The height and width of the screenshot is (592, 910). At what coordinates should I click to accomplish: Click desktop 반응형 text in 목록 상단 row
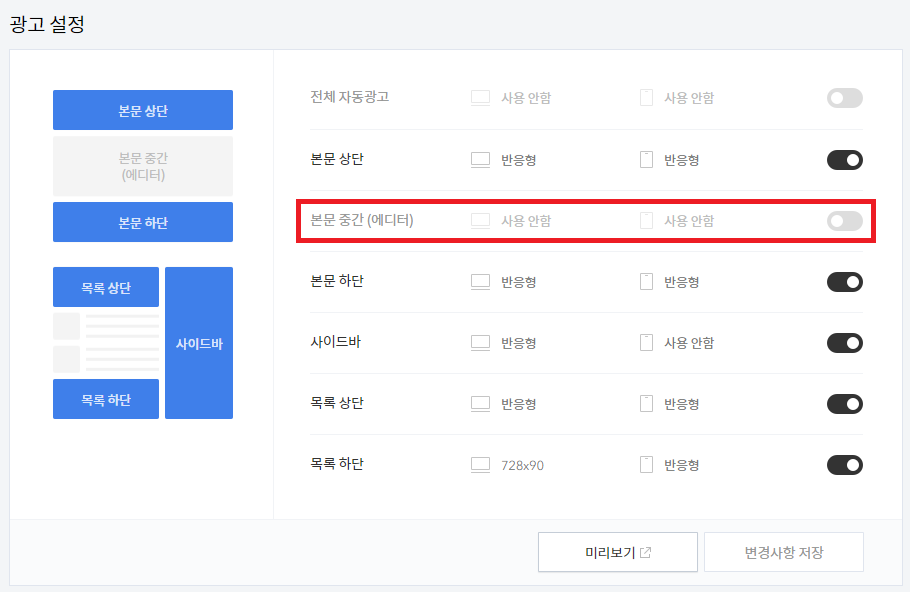[x=518, y=404]
